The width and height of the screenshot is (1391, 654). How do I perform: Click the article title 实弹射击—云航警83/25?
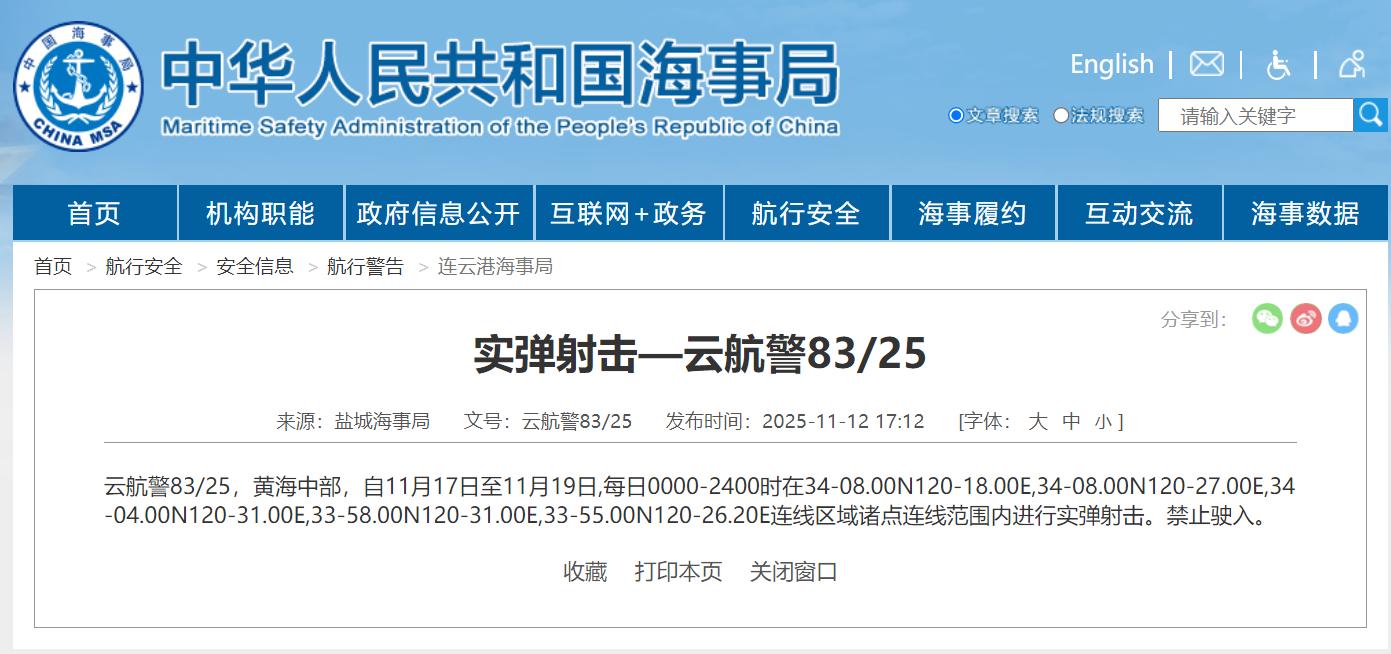click(x=700, y=355)
